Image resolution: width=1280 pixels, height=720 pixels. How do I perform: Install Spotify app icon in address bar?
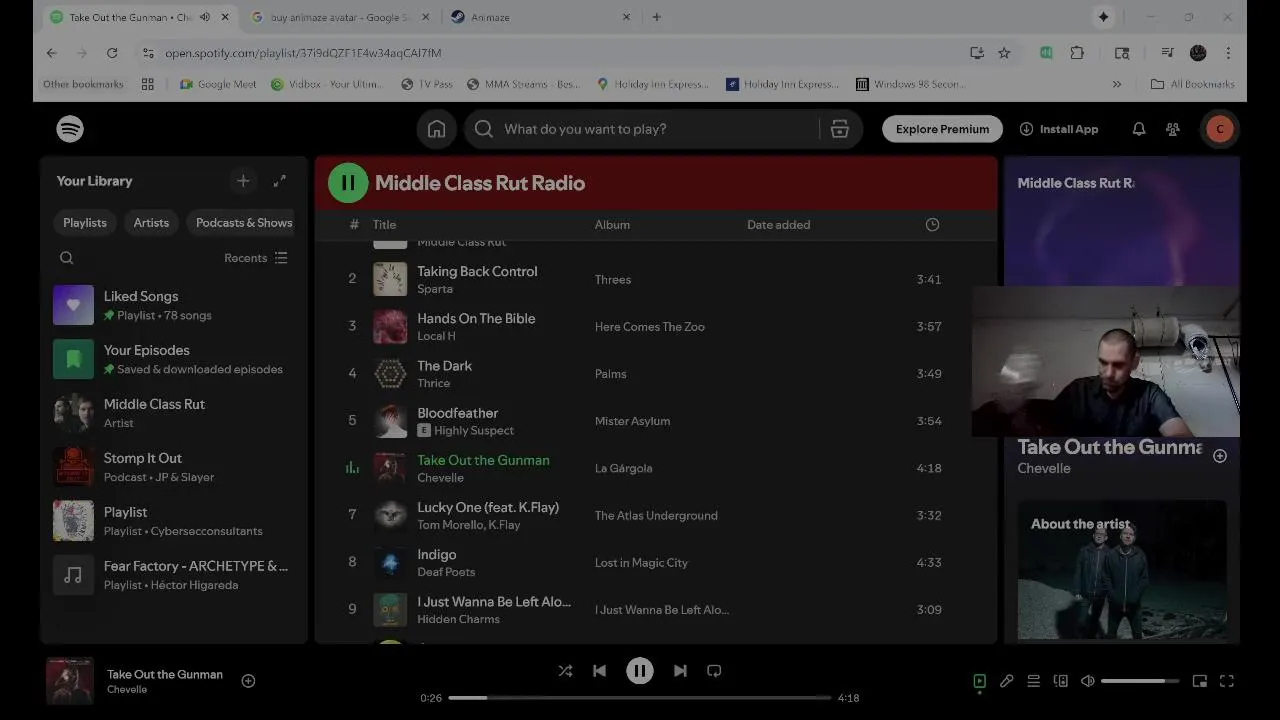(x=977, y=53)
